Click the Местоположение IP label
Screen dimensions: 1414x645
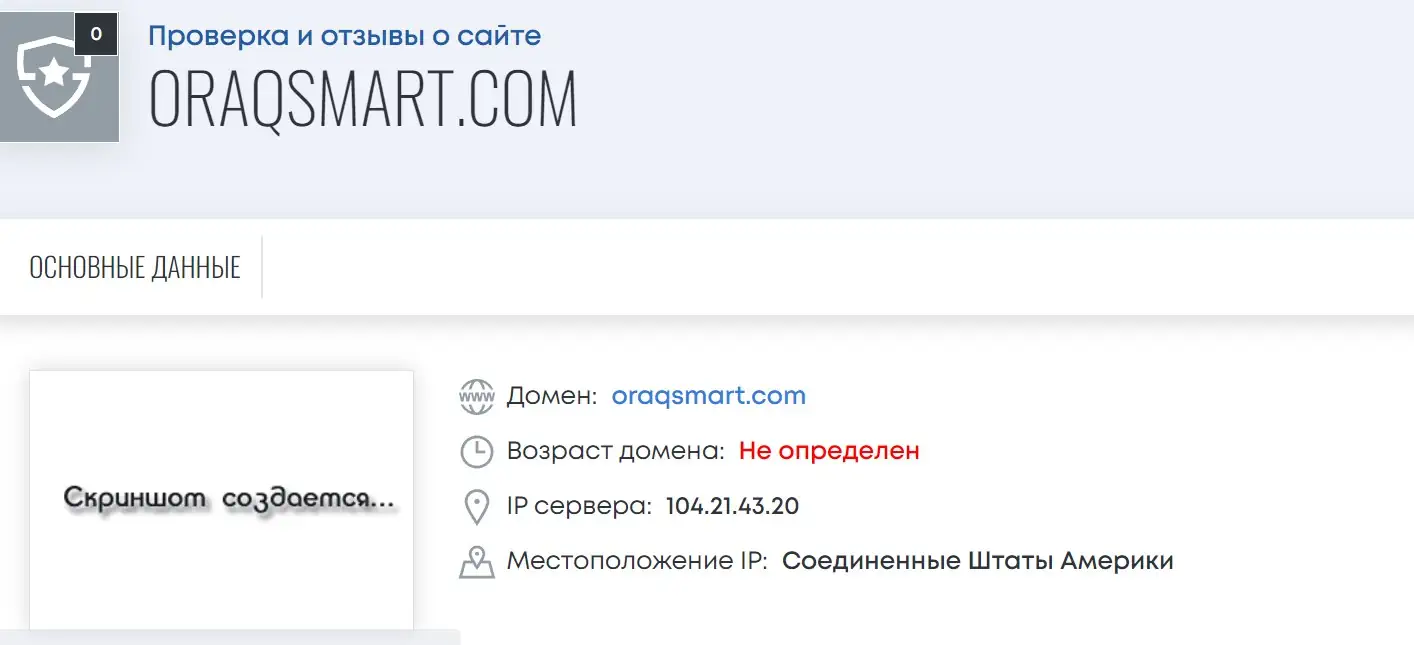[x=637, y=561]
